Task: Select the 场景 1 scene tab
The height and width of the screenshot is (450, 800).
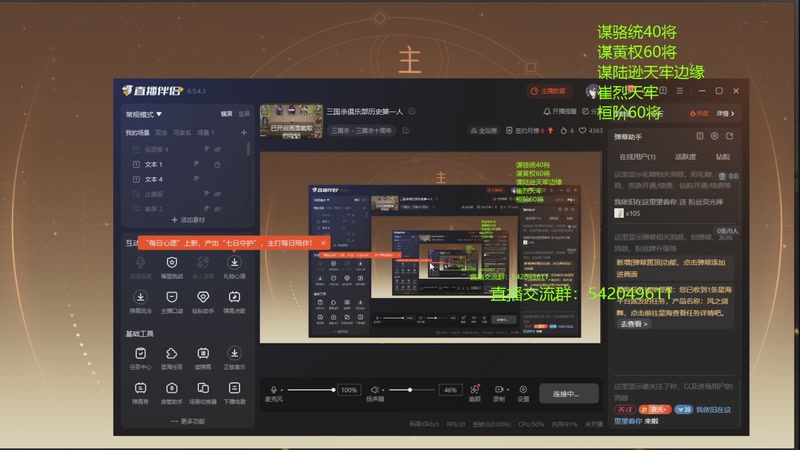Action: click(x=206, y=133)
